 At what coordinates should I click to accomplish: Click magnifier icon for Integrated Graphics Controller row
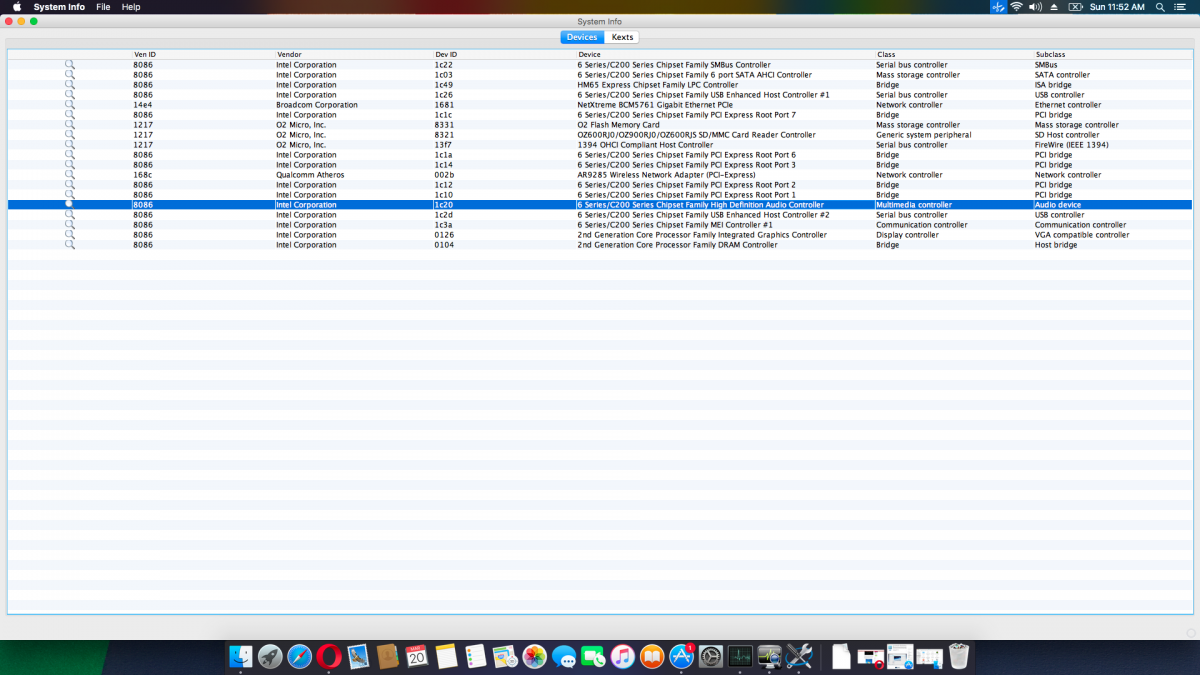tap(70, 235)
